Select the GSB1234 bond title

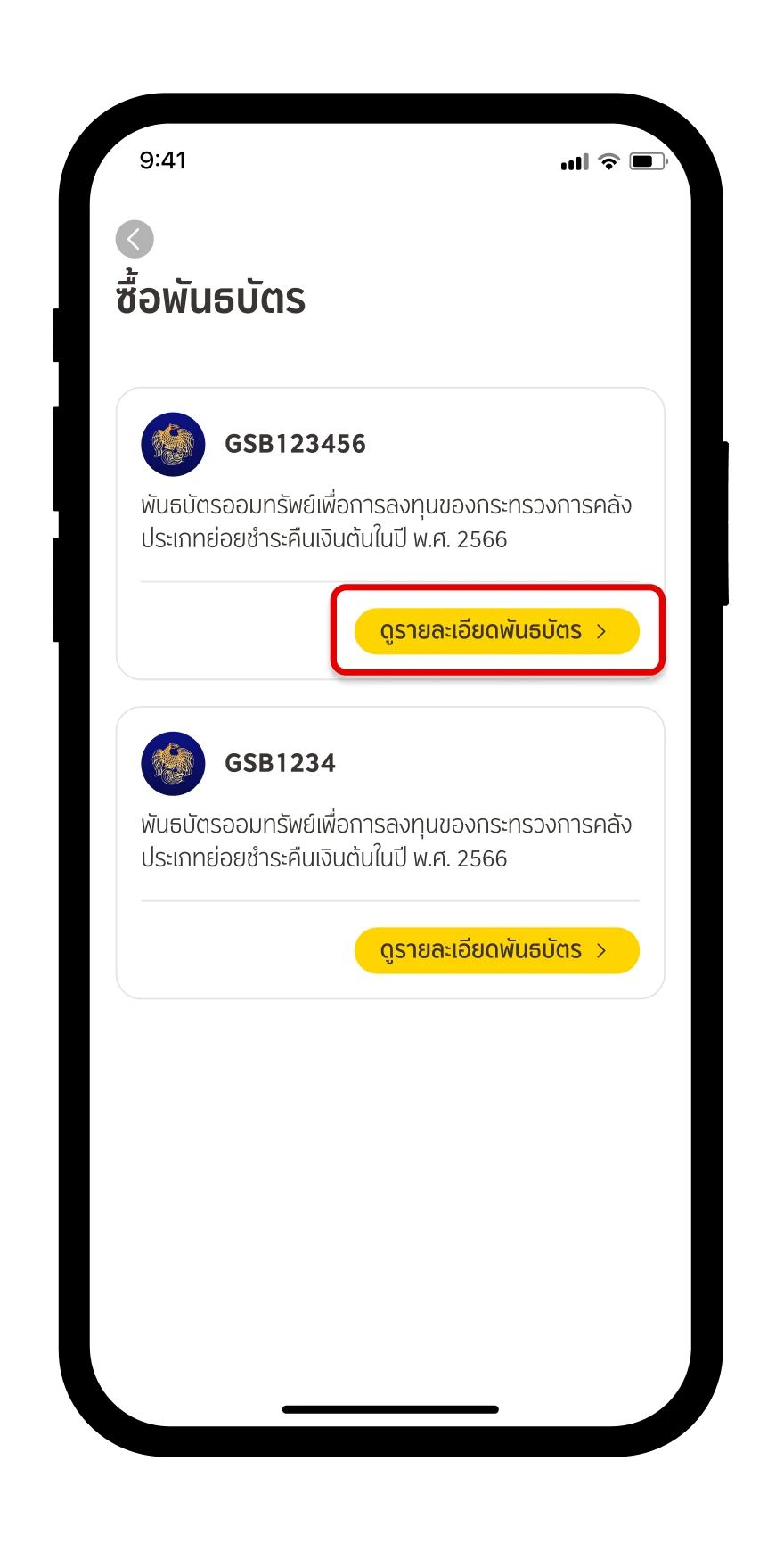pyautogui.click(x=280, y=763)
